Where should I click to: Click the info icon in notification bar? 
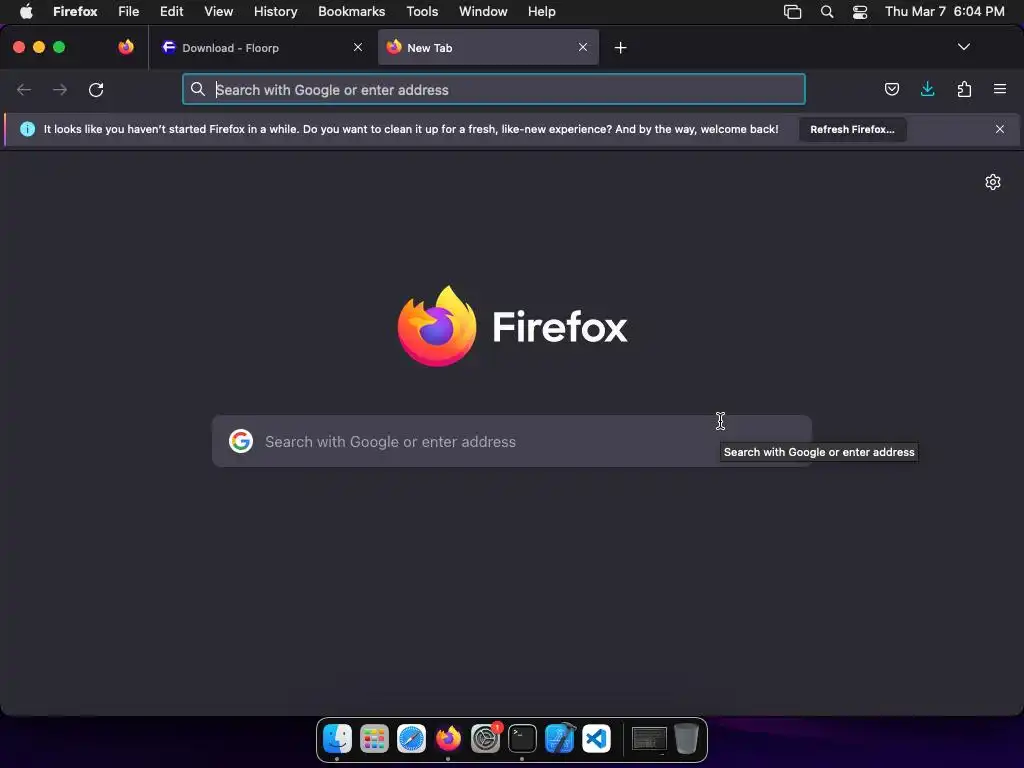[27, 129]
